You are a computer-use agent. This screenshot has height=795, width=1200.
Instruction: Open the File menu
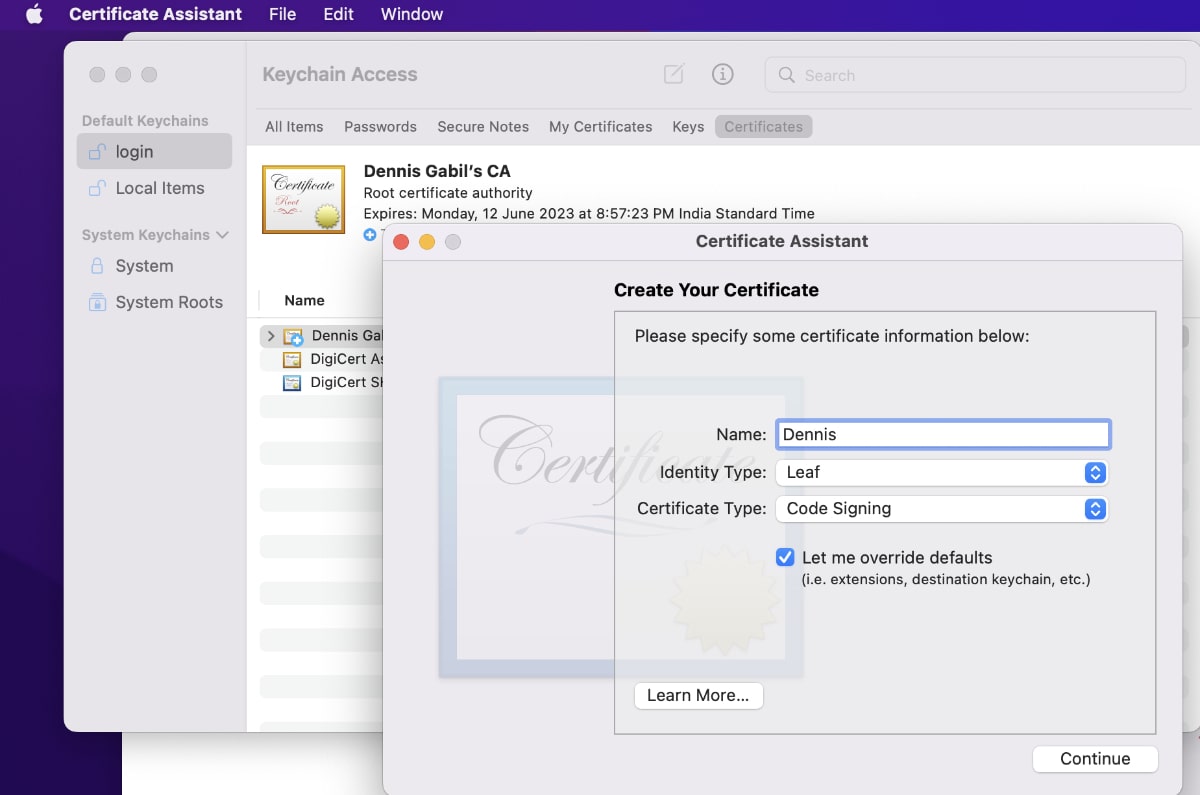[x=282, y=14]
